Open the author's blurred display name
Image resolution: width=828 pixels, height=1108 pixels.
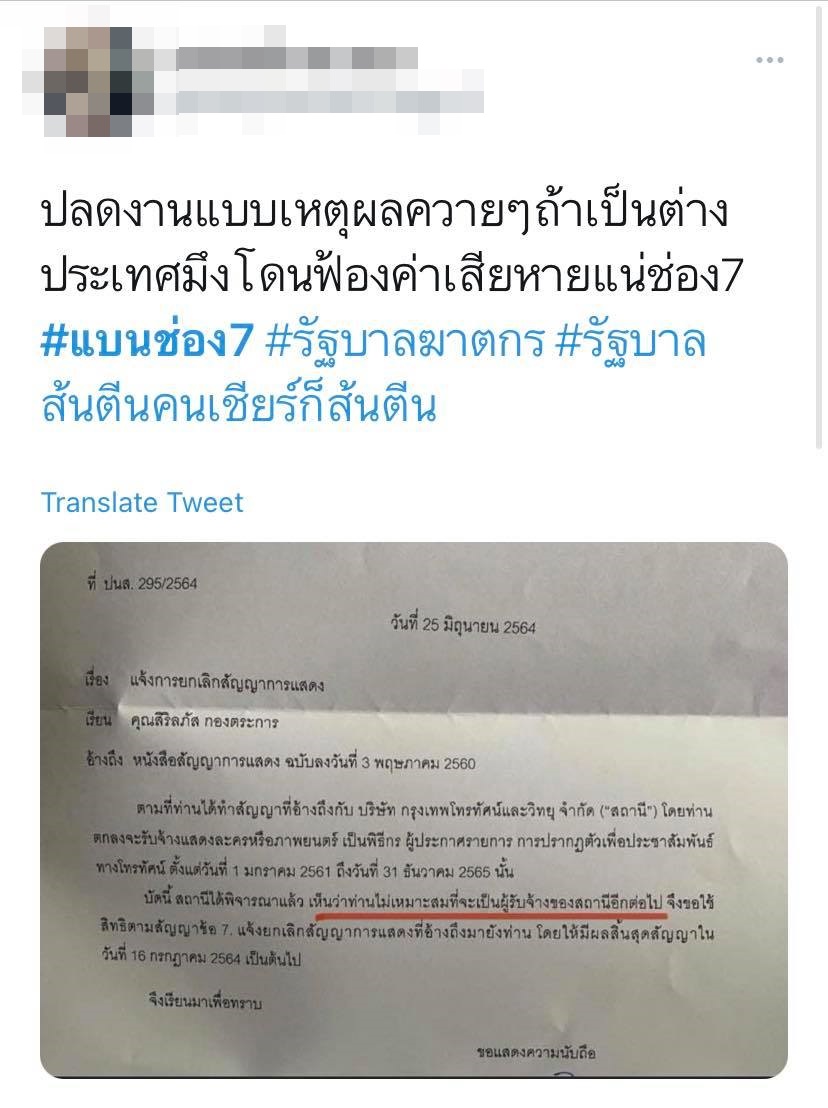pos(297,58)
